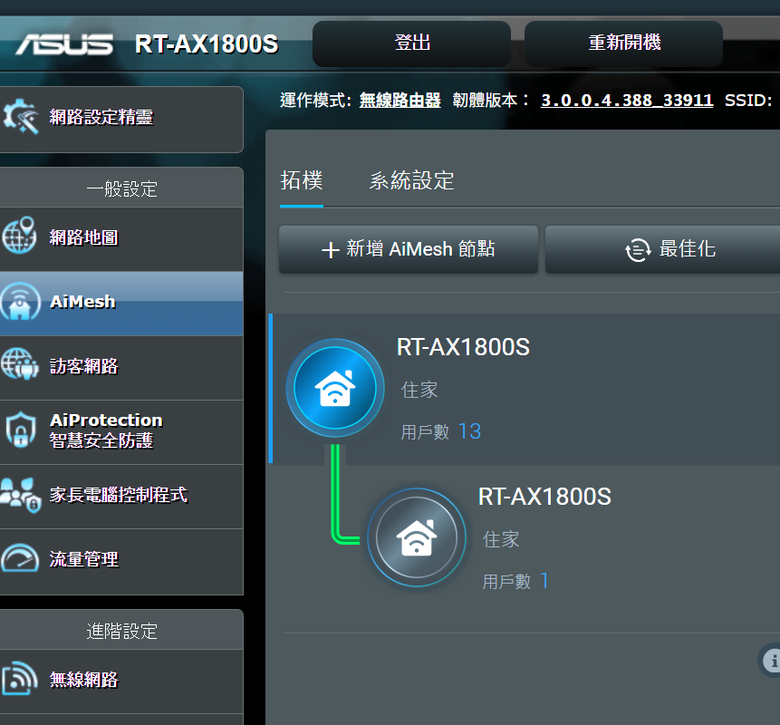Click the 網路設定精靈 wizard gear icon
This screenshot has width=780, height=725.
pos(20,117)
